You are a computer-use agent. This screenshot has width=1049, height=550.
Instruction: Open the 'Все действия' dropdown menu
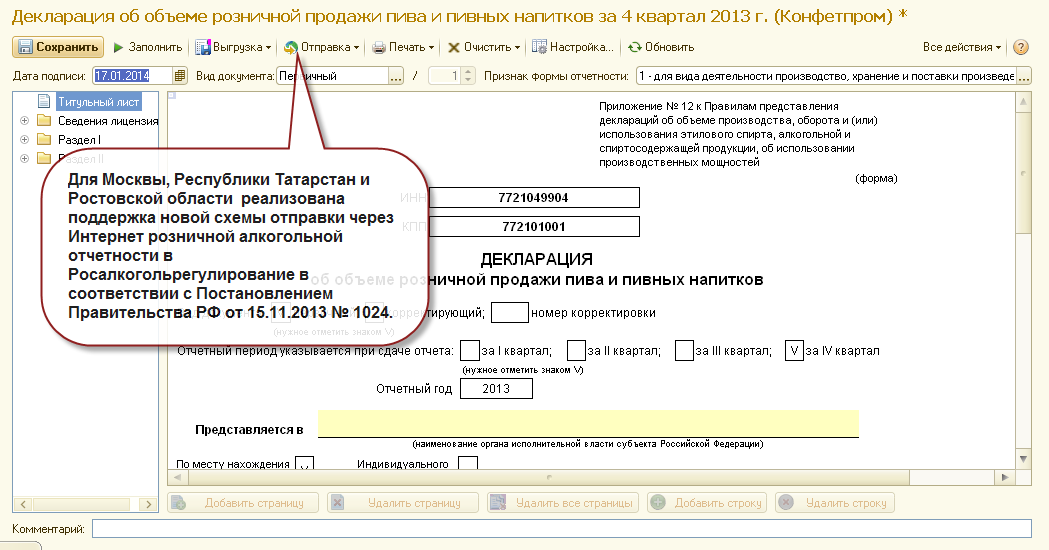pos(961,48)
